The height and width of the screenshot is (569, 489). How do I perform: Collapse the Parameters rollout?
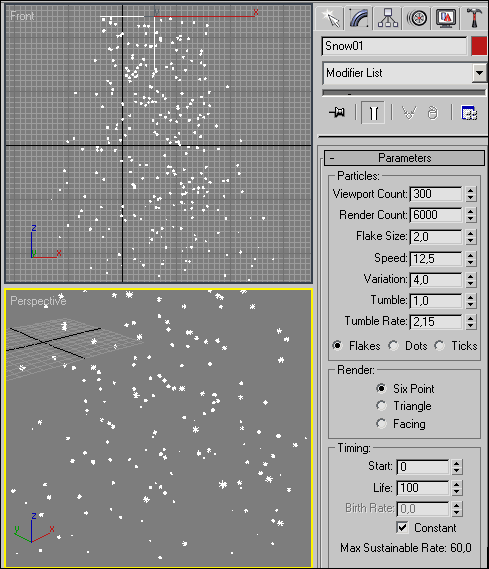coord(404,158)
